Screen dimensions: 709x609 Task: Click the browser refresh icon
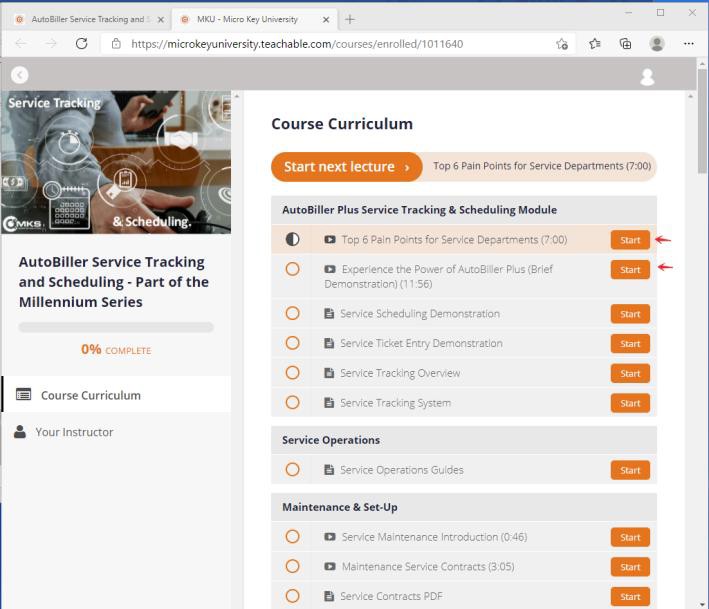pos(82,44)
